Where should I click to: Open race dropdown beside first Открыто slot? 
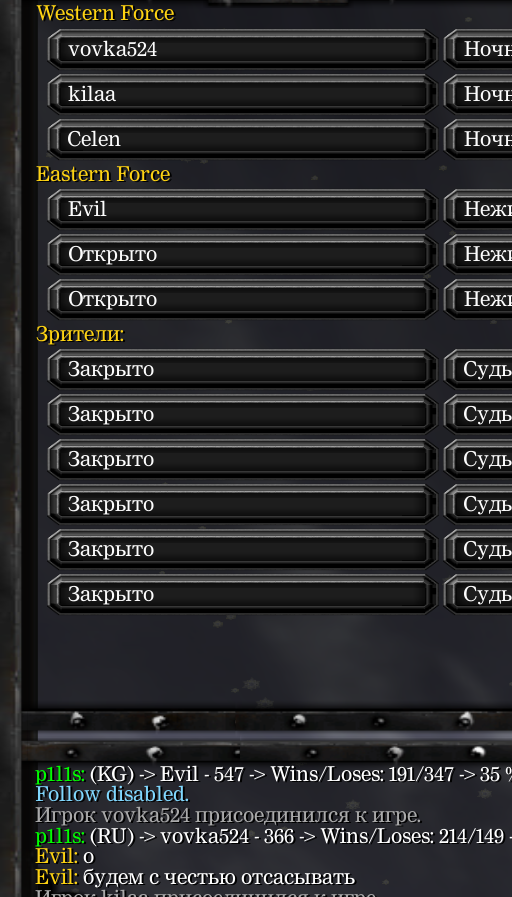click(x=478, y=255)
